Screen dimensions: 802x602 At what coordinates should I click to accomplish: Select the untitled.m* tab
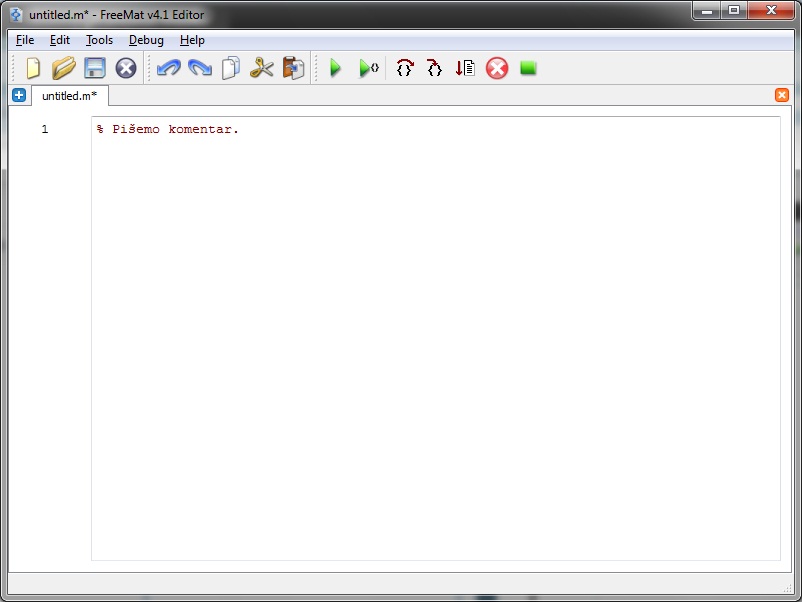(x=69, y=95)
